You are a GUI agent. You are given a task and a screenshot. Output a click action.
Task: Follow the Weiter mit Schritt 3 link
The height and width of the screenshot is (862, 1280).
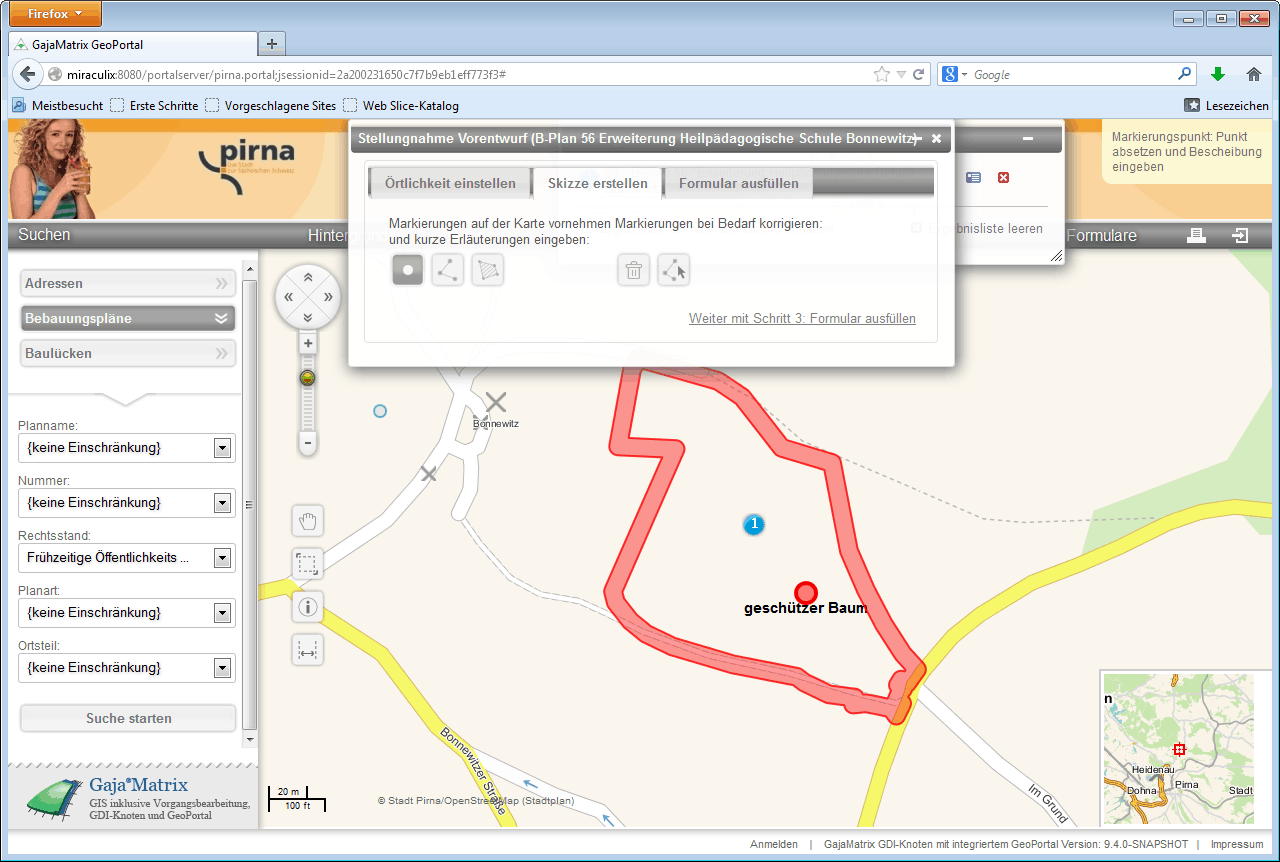pyautogui.click(x=802, y=319)
